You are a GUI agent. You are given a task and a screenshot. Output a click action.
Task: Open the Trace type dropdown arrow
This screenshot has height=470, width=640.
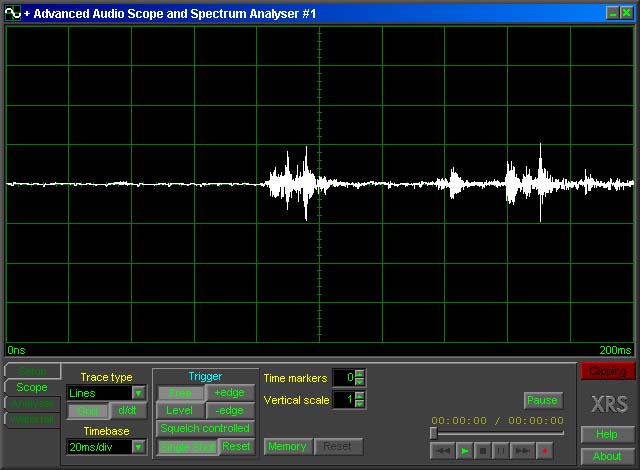tap(138, 393)
